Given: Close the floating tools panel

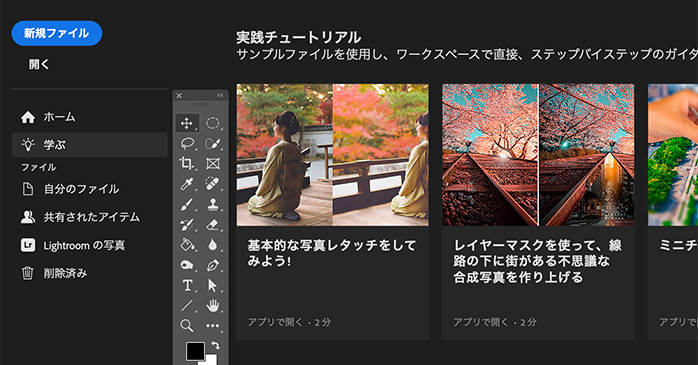Looking at the screenshot, I should point(179,96).
